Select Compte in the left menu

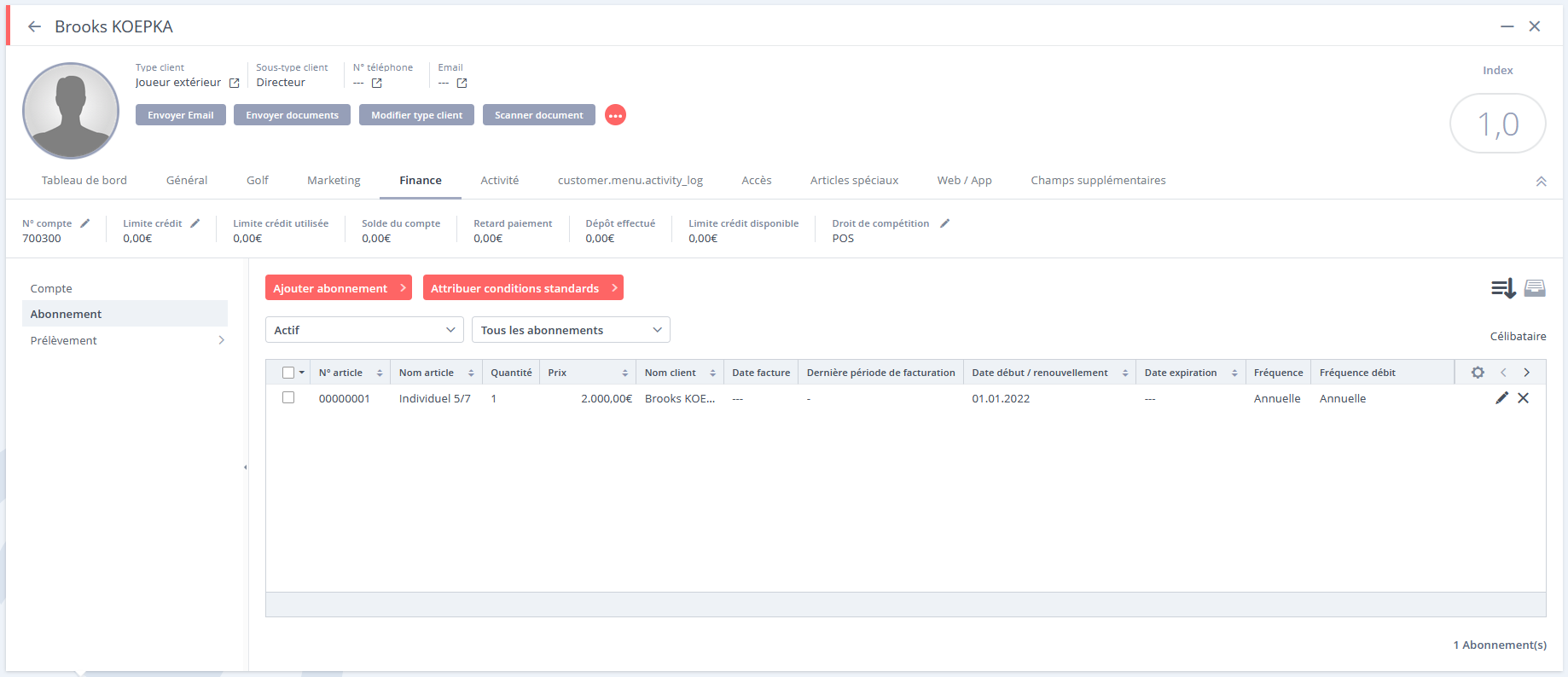(125, 288)
